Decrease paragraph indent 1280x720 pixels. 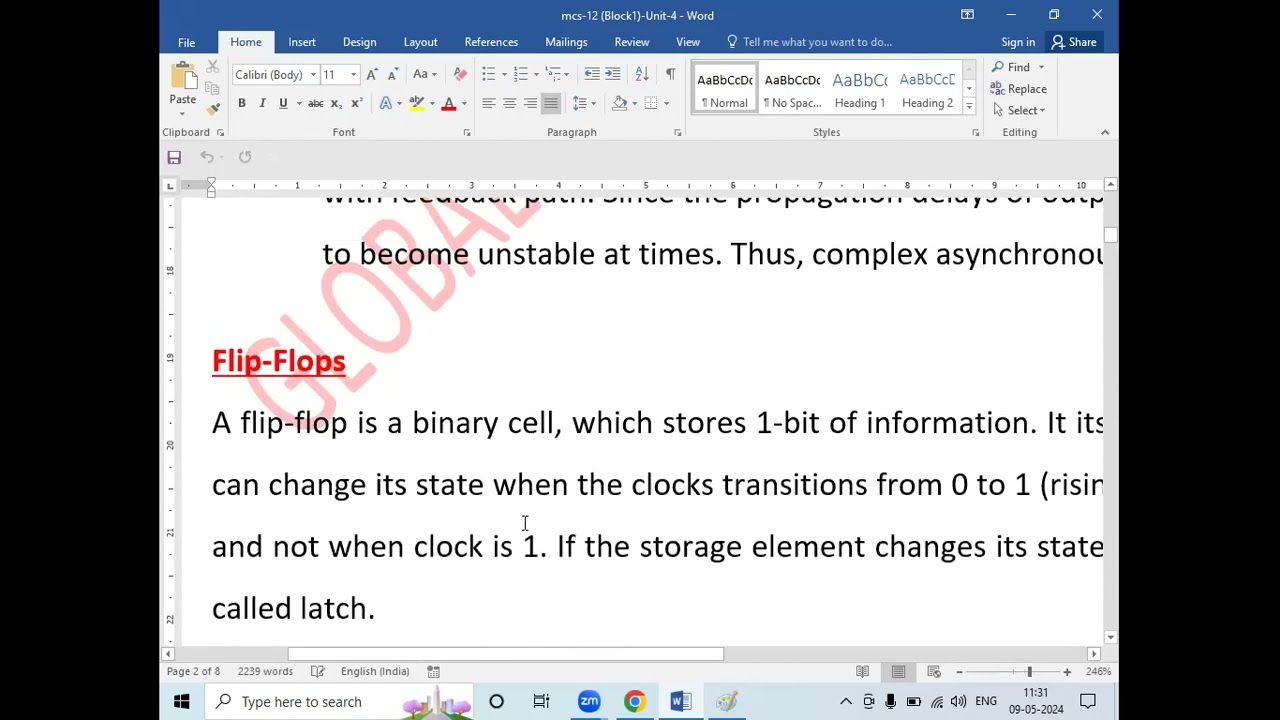pyautogui.click(x=592, y=75)
